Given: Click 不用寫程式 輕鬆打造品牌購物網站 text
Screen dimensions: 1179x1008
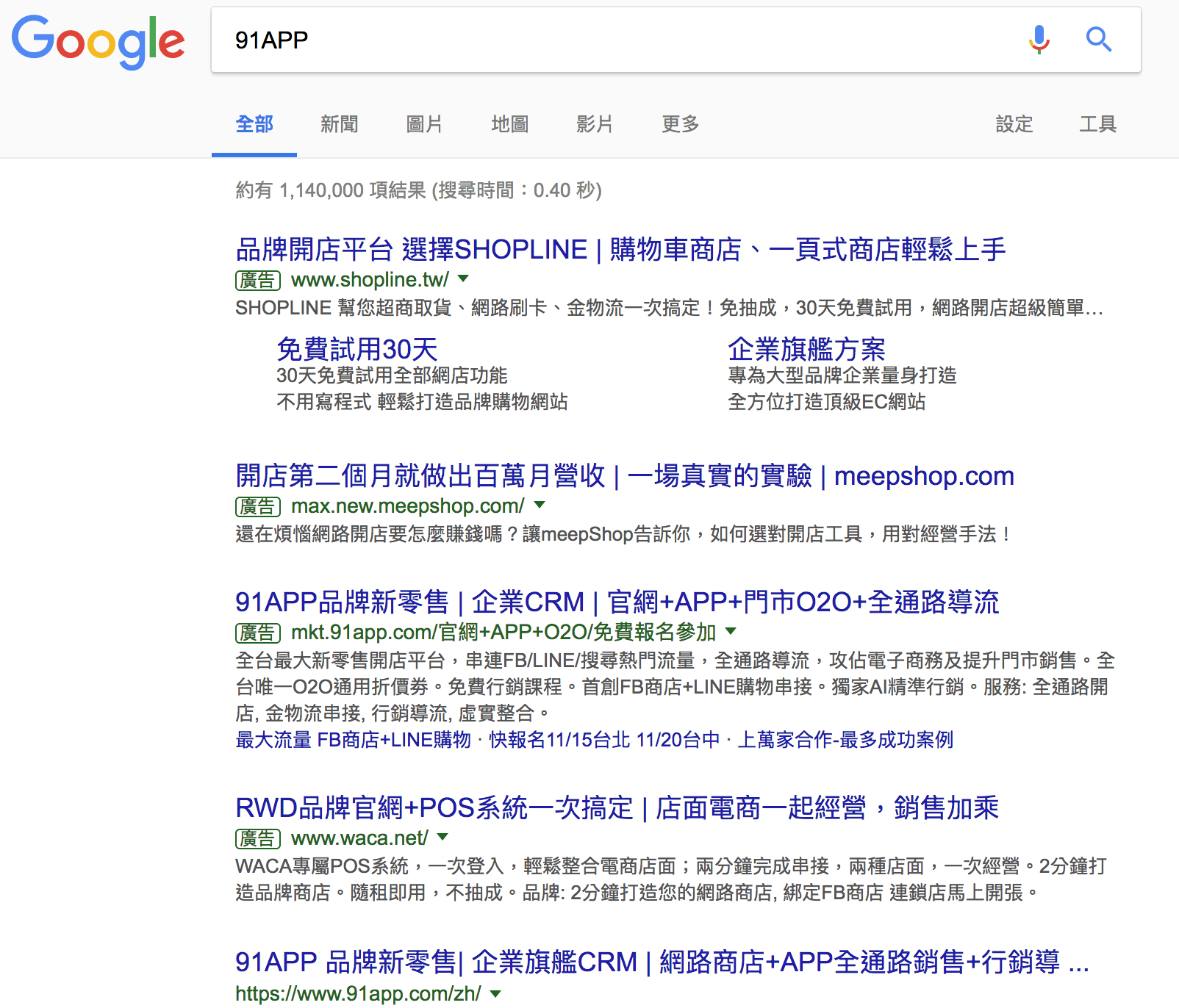Looking at the screenshot, I should (x=422, y=402).
